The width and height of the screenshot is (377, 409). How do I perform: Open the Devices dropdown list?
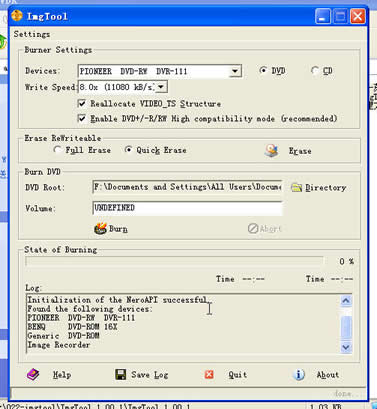tap(235, 71)
